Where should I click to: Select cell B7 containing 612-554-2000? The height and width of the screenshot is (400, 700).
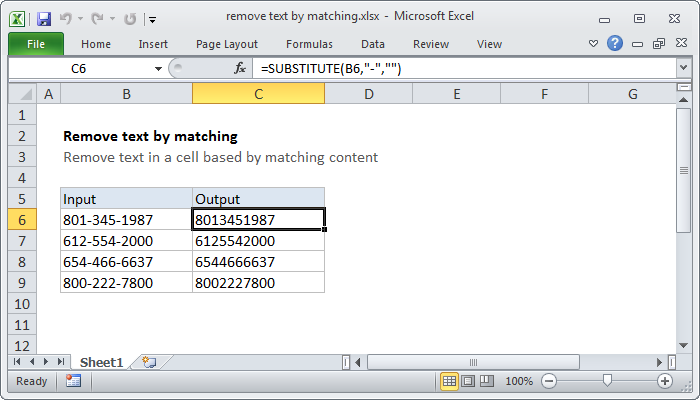click(x=126, y=241)
